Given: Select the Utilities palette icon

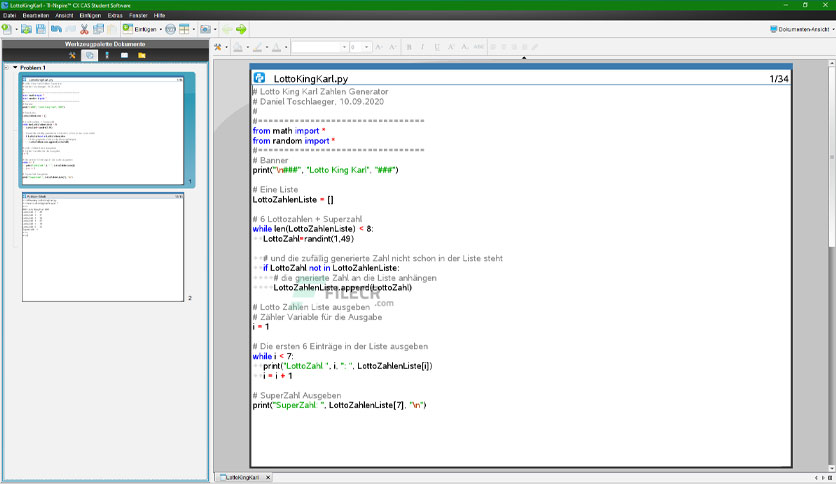Looking at the screenshot, I should coord(124,55).
